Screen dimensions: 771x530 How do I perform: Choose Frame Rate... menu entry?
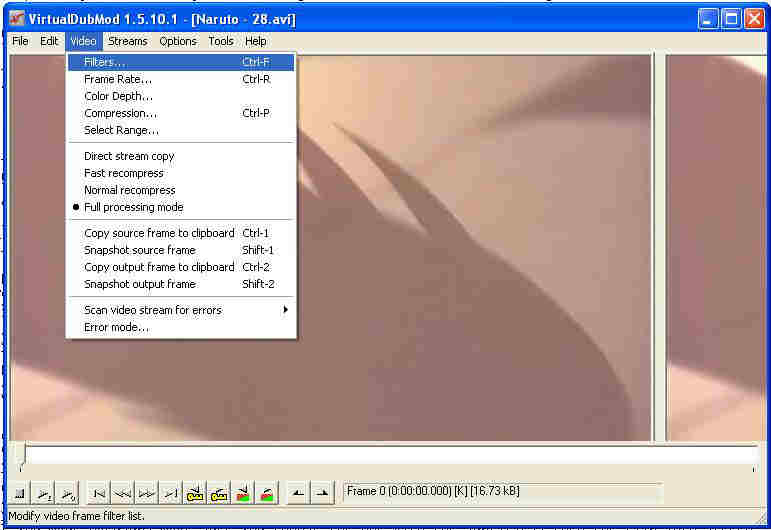click(x=181, y=79)
